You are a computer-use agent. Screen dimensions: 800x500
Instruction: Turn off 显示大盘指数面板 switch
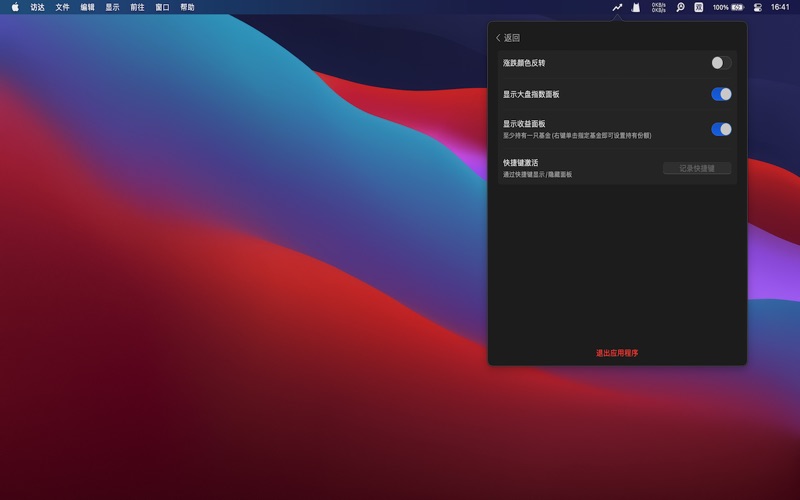[x=721, y=94]
